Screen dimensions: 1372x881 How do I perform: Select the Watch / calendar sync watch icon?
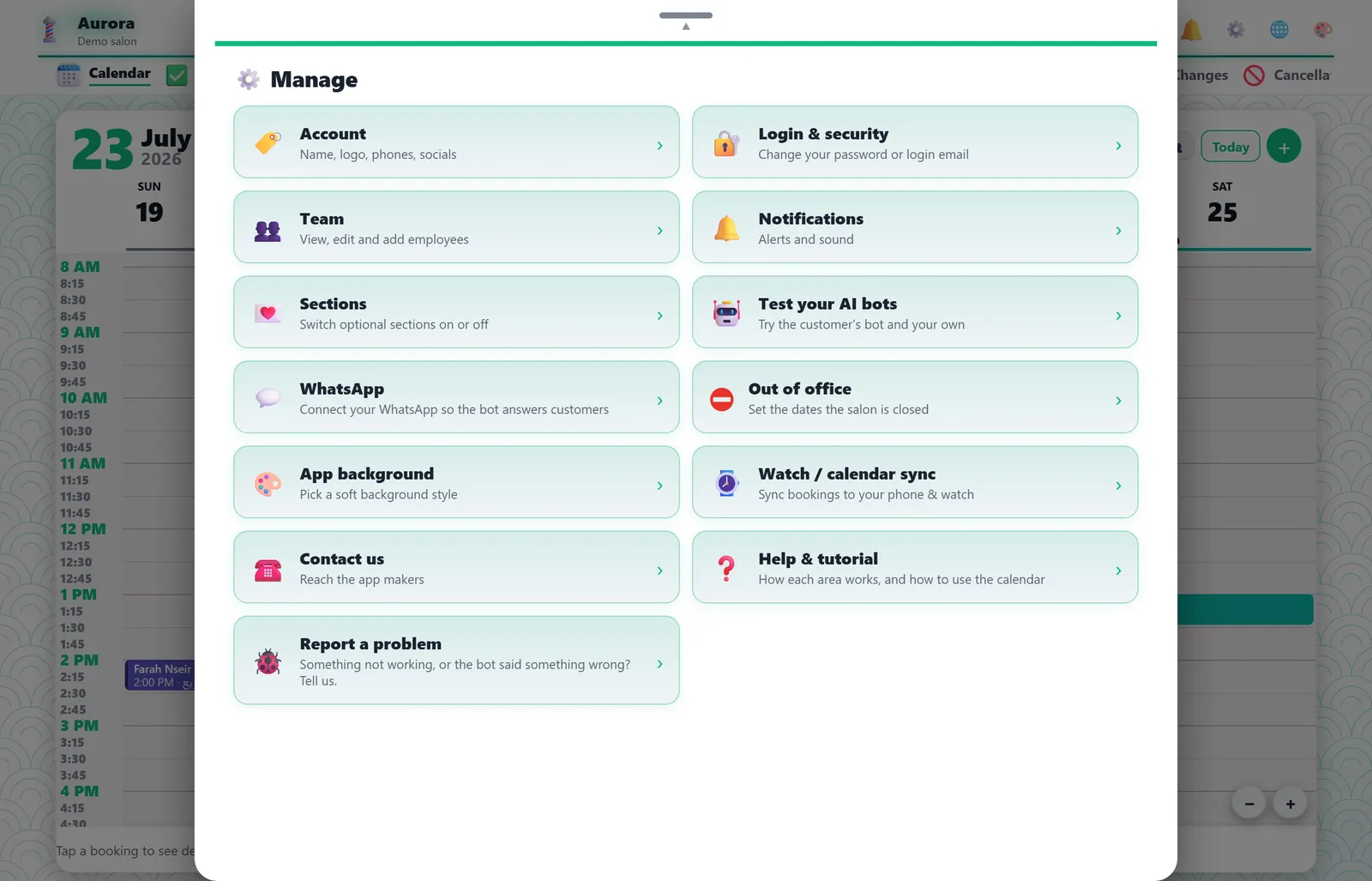726,483
